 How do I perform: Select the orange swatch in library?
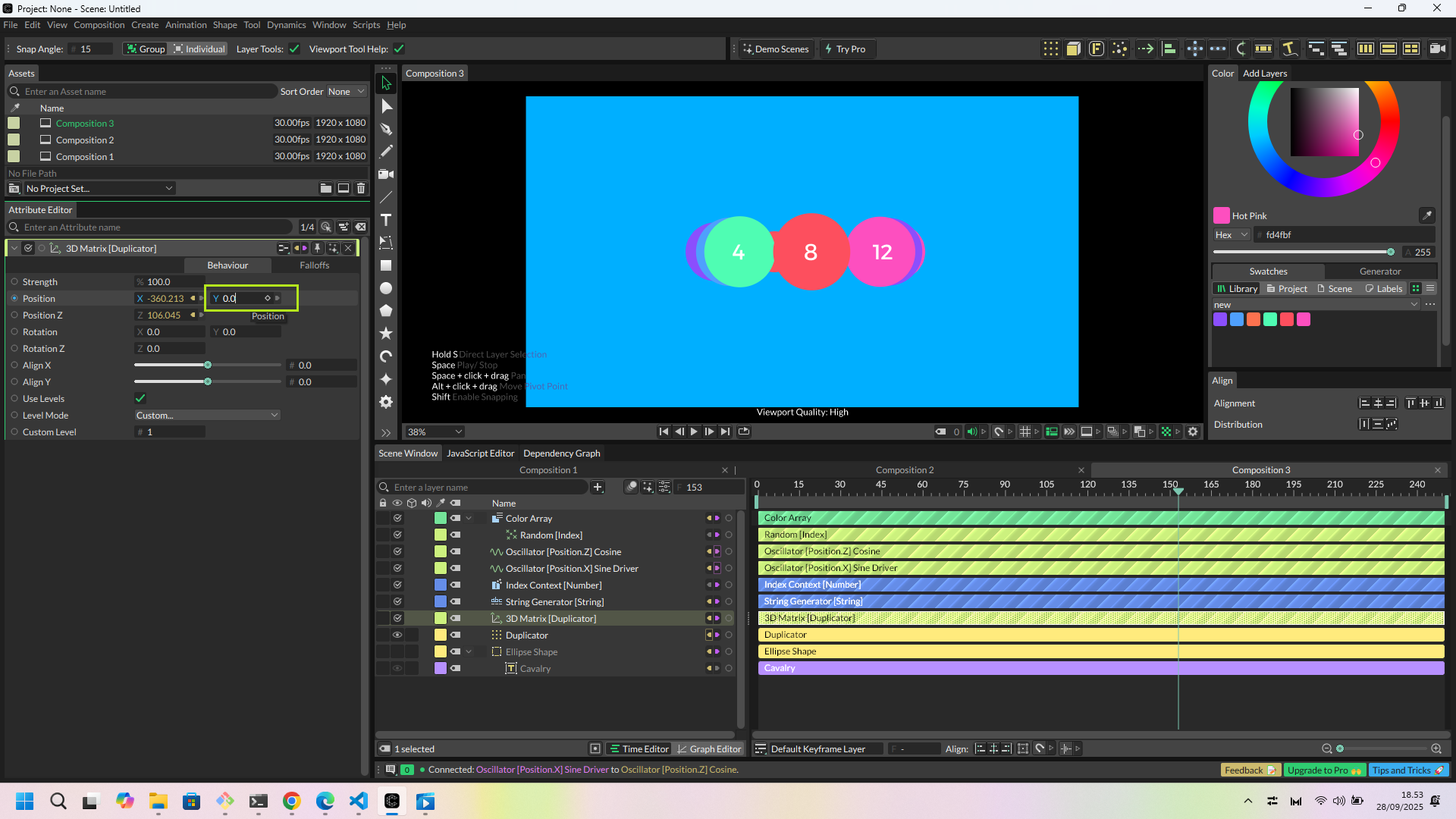point(1254,320)
